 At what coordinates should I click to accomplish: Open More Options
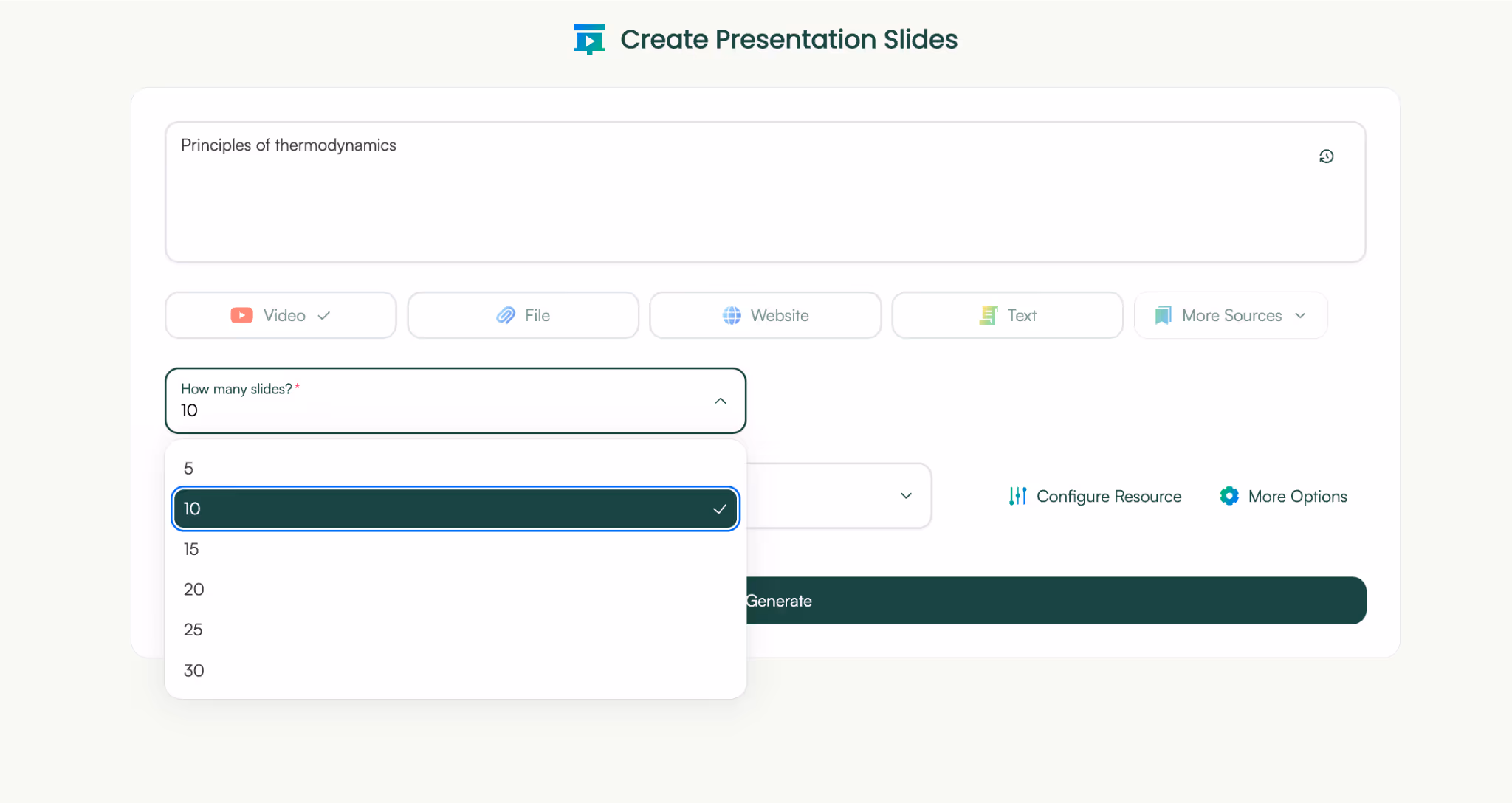point(1297,496)
